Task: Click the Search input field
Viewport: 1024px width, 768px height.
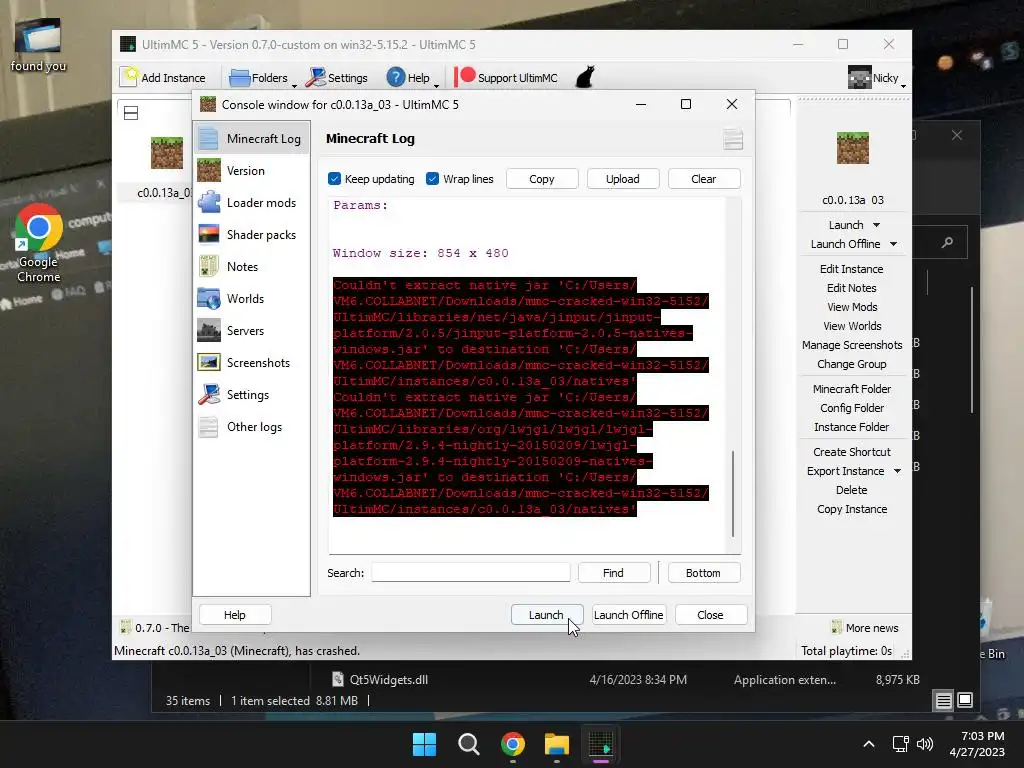Action: (470, 573)
